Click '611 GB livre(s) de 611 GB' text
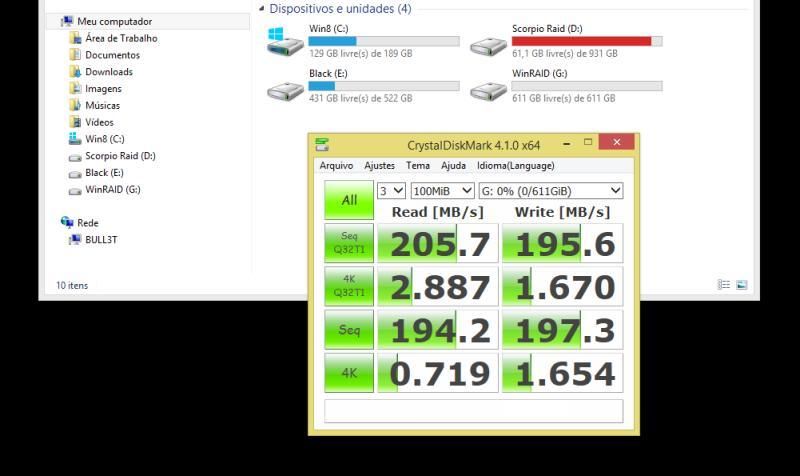 tap(564, 98)
